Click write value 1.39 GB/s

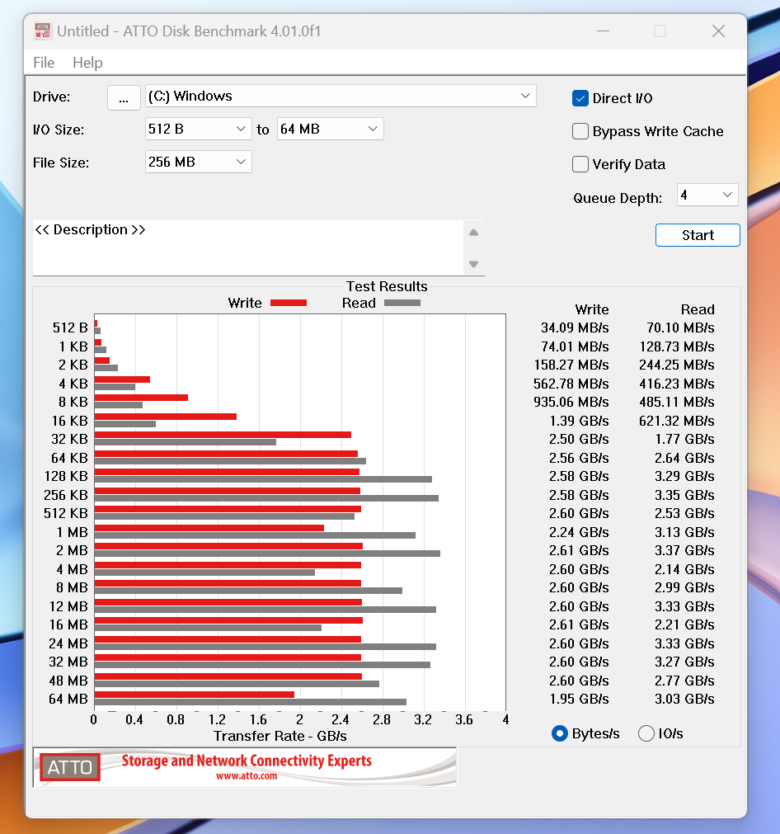[x=579, y=421]
